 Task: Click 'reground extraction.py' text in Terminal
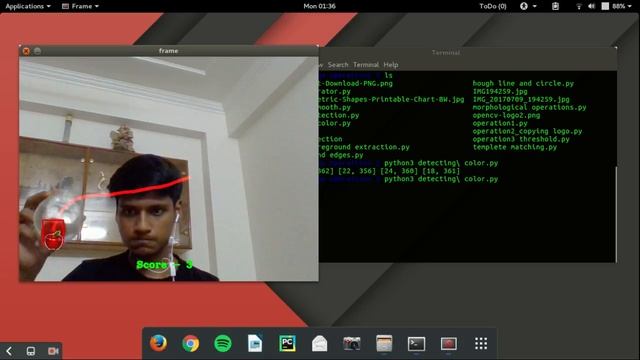pyautogui.click(x=364, y=147)
